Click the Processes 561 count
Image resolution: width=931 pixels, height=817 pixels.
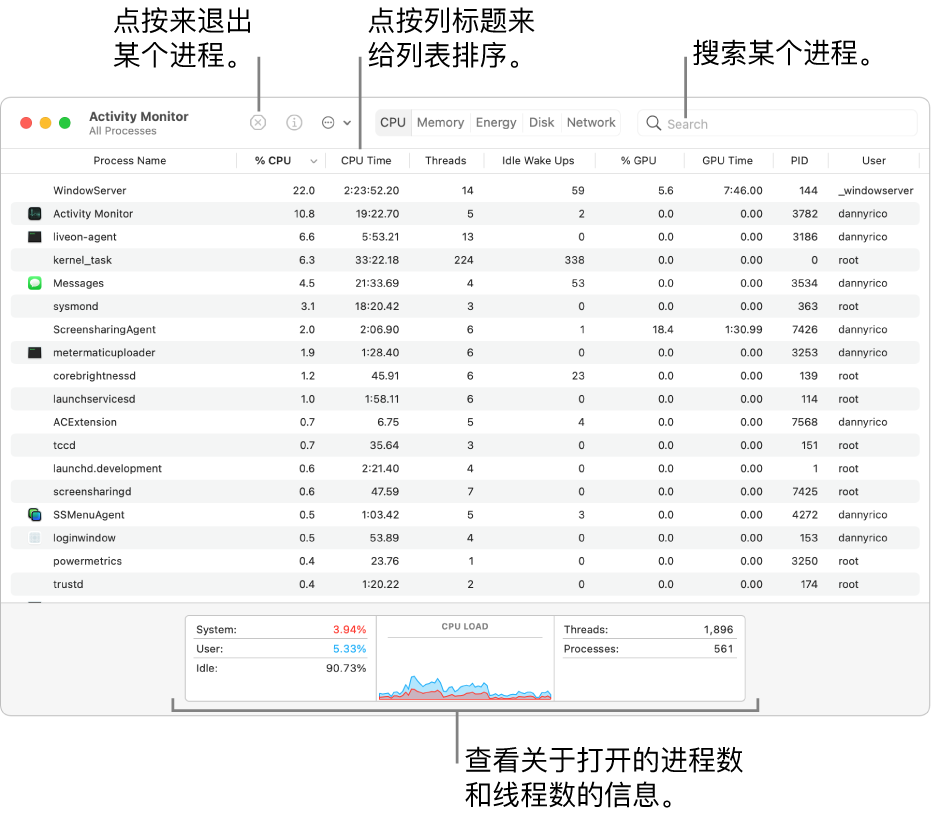click(x=723, y=649)
